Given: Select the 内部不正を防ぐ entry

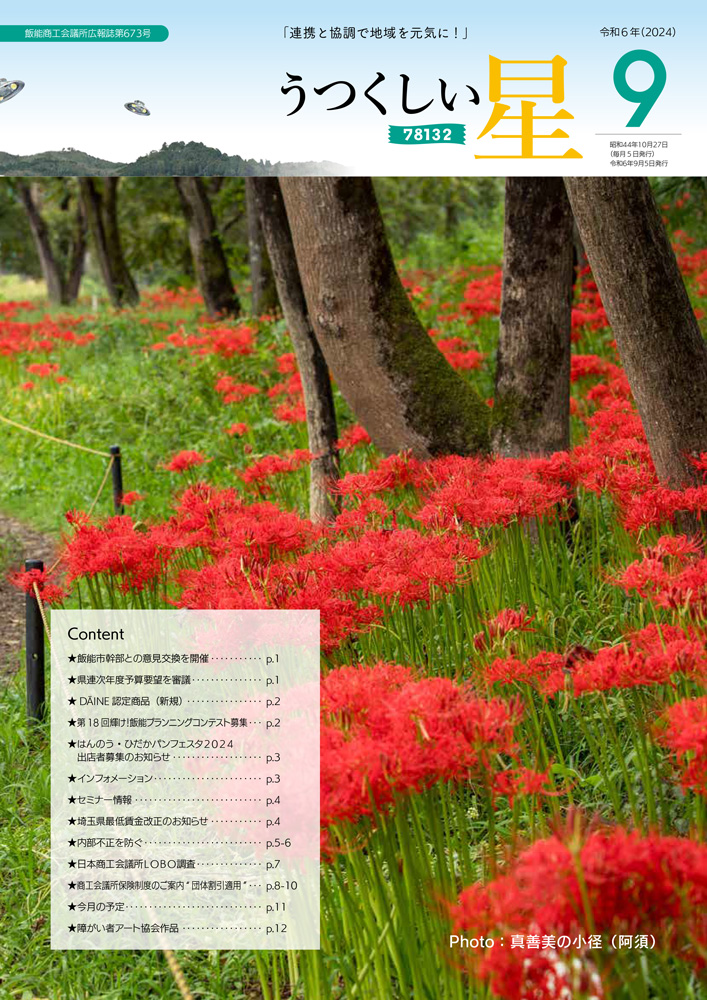Looking at the screenshot, I should (x=173, y=843).
